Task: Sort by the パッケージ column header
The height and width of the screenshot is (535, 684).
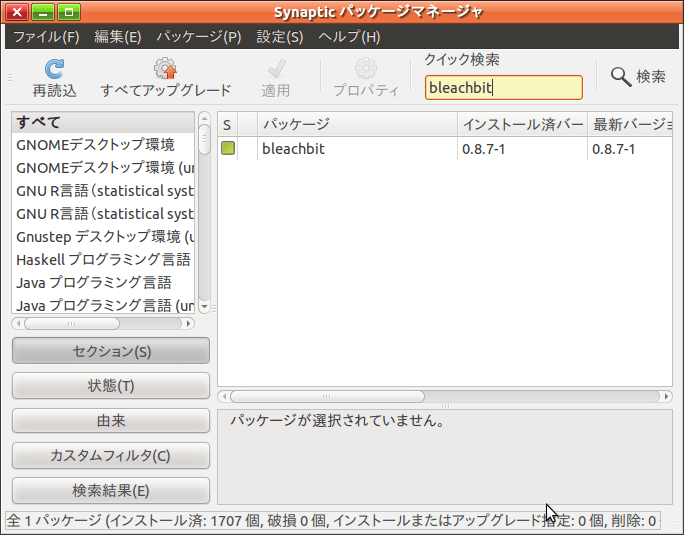Action: (x=356, y=124)
